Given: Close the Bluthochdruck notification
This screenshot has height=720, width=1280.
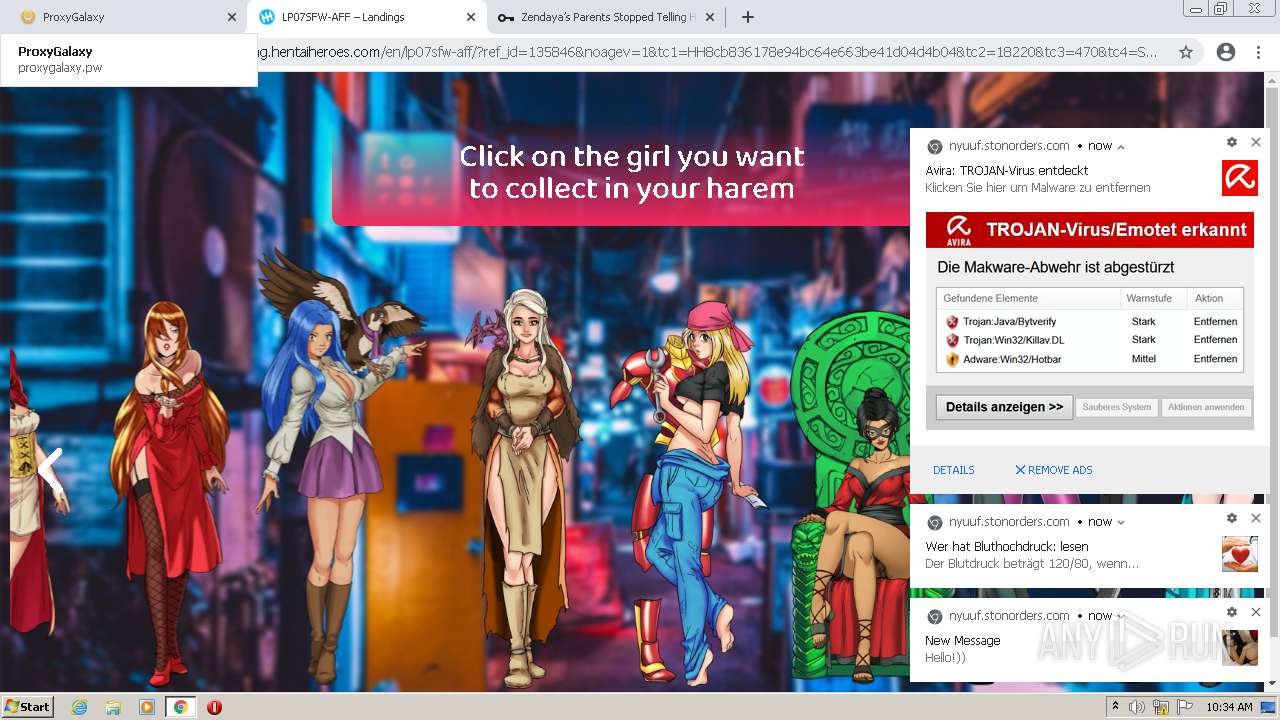Looking at the screenshot, I should coord(1256,518).
